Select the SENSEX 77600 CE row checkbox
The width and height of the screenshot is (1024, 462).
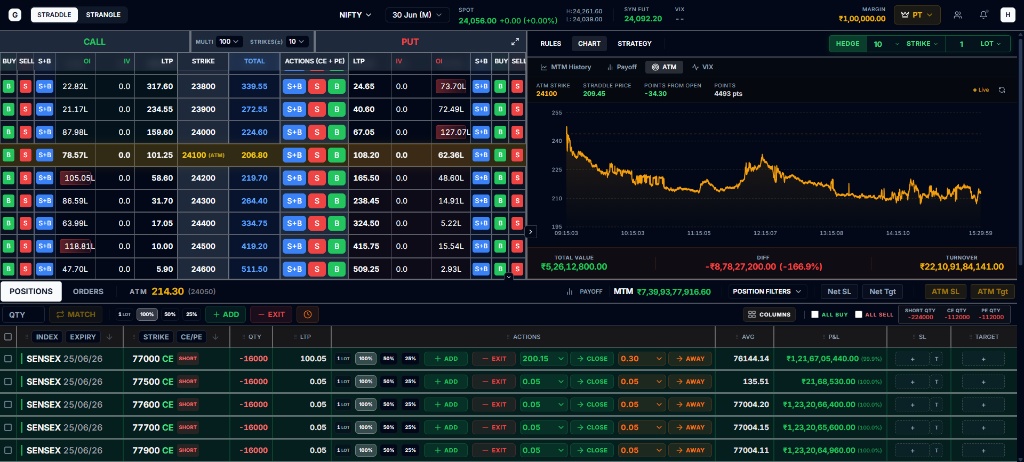8,404
